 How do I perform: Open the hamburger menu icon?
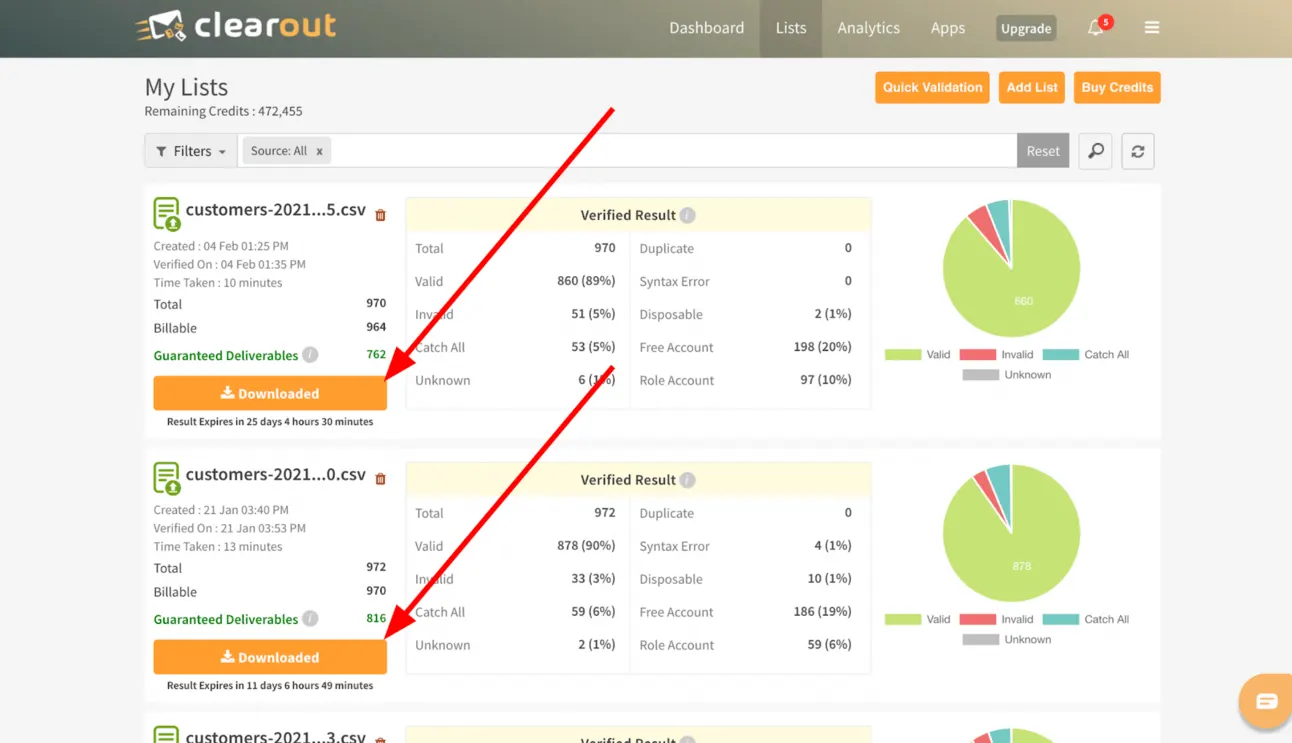click(x=1152, y=28)
